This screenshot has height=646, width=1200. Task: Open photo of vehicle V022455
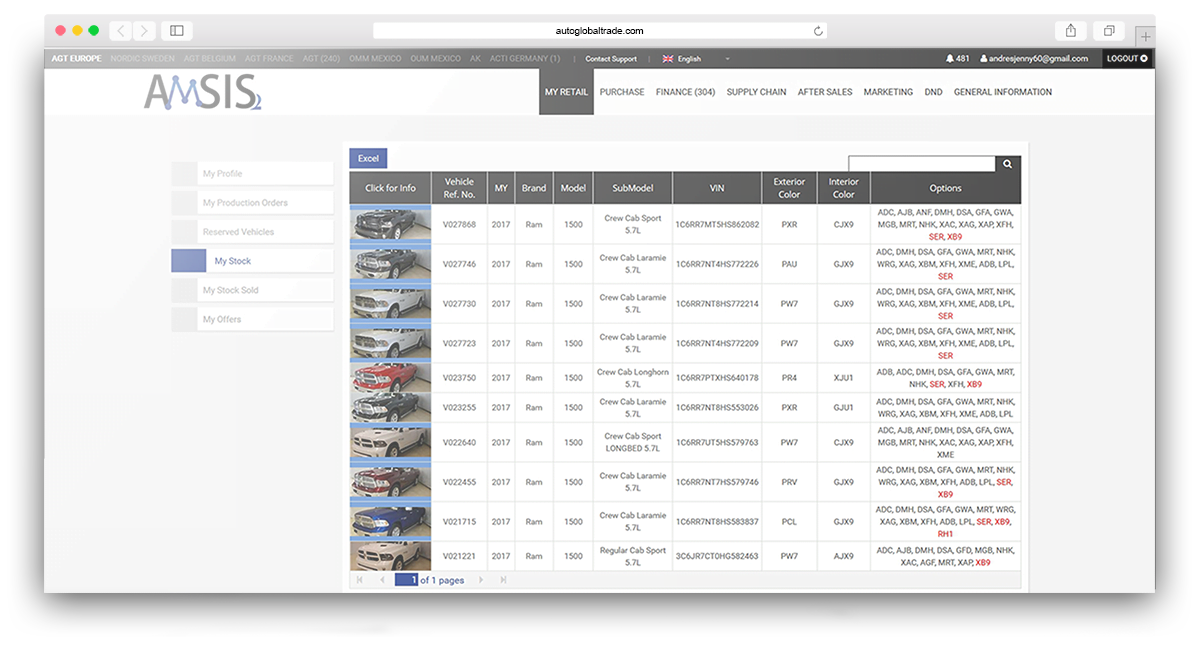390,482
